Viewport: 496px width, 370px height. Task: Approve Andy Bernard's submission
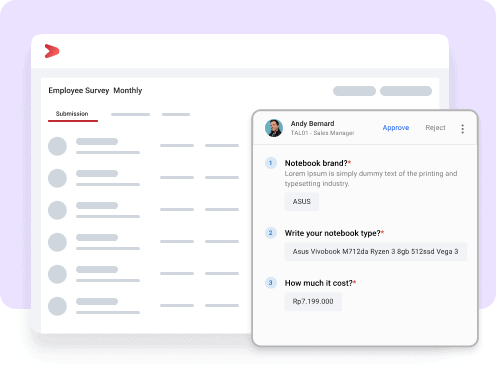pos(396,128)
